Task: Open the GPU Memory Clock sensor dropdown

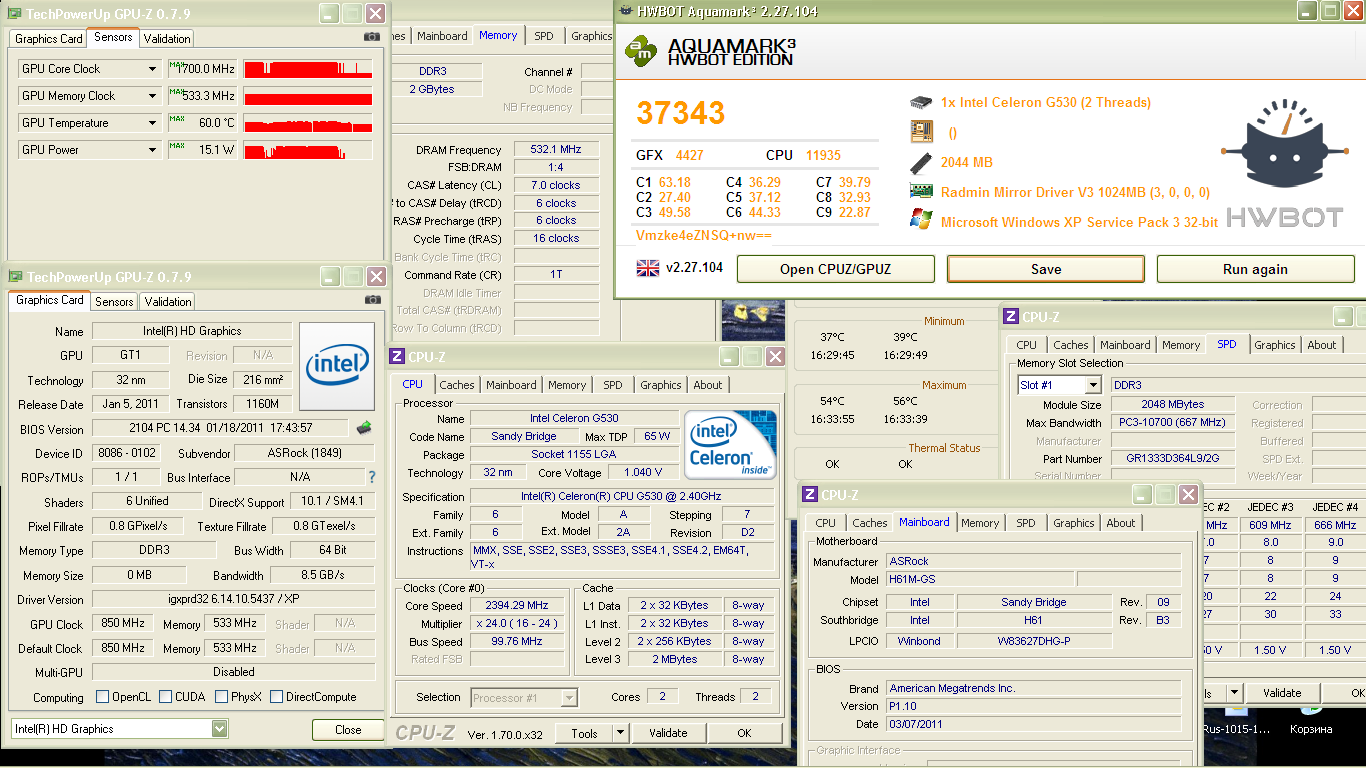Action: tap(152, 96)
